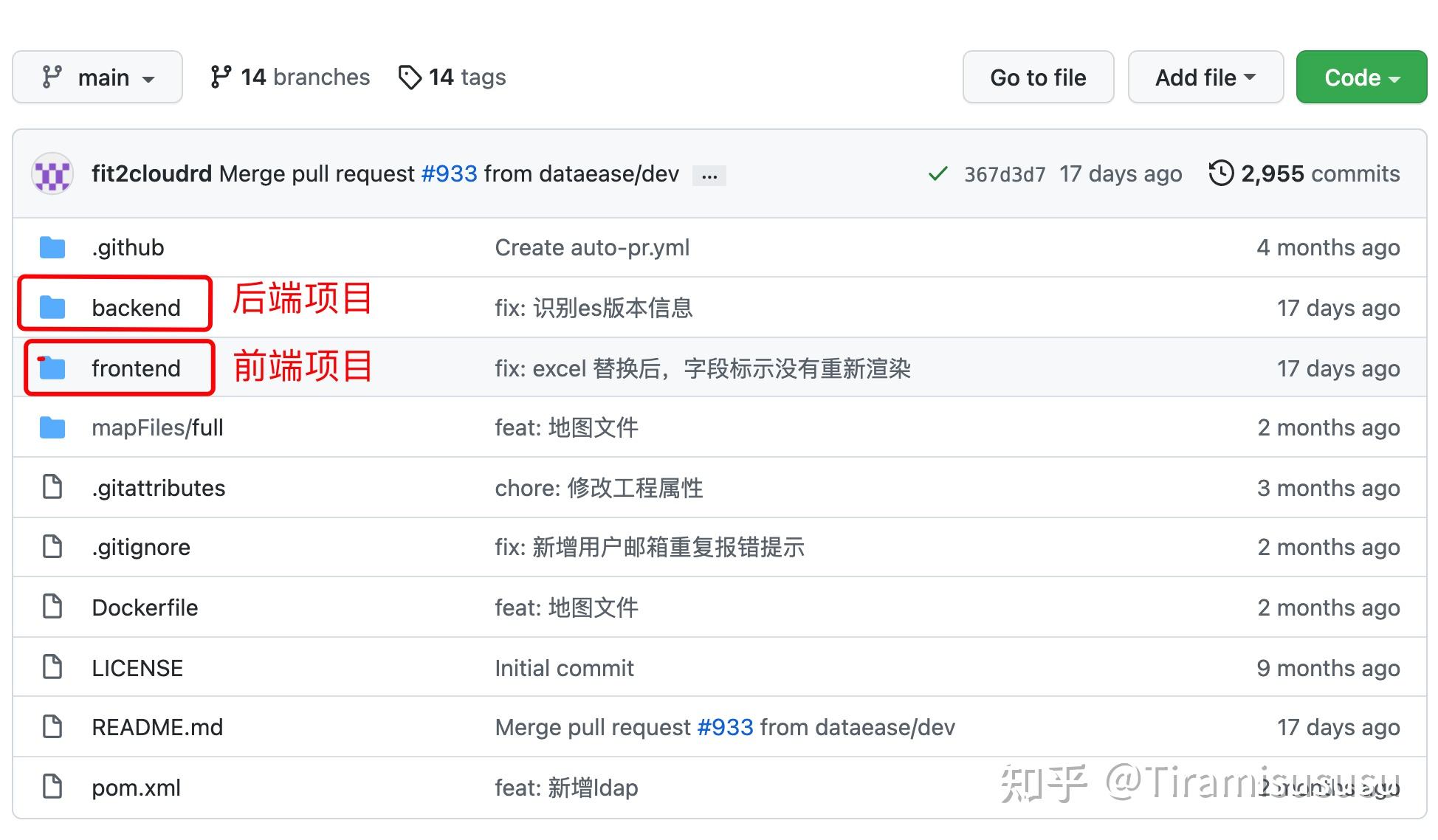Open the mapFiles/full folder icon

tap(52, 427)
